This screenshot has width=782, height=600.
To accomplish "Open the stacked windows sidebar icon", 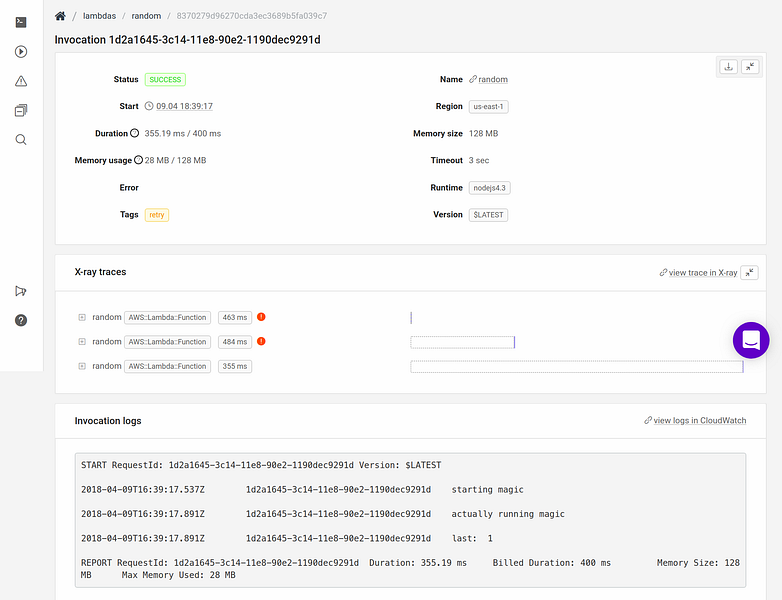I will (x=21, y=110).
